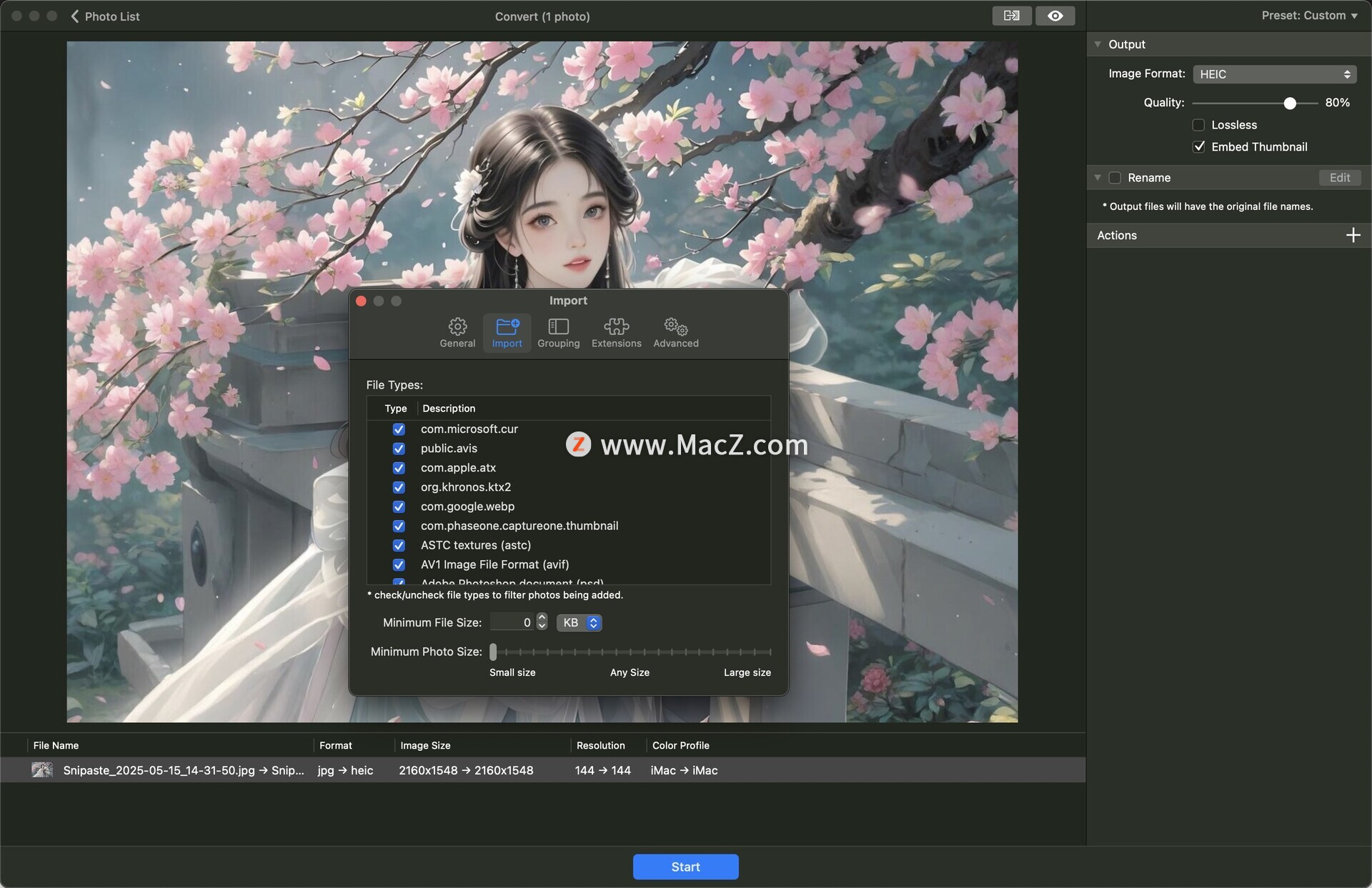Sort by Image Size column header

click(425, 745)
